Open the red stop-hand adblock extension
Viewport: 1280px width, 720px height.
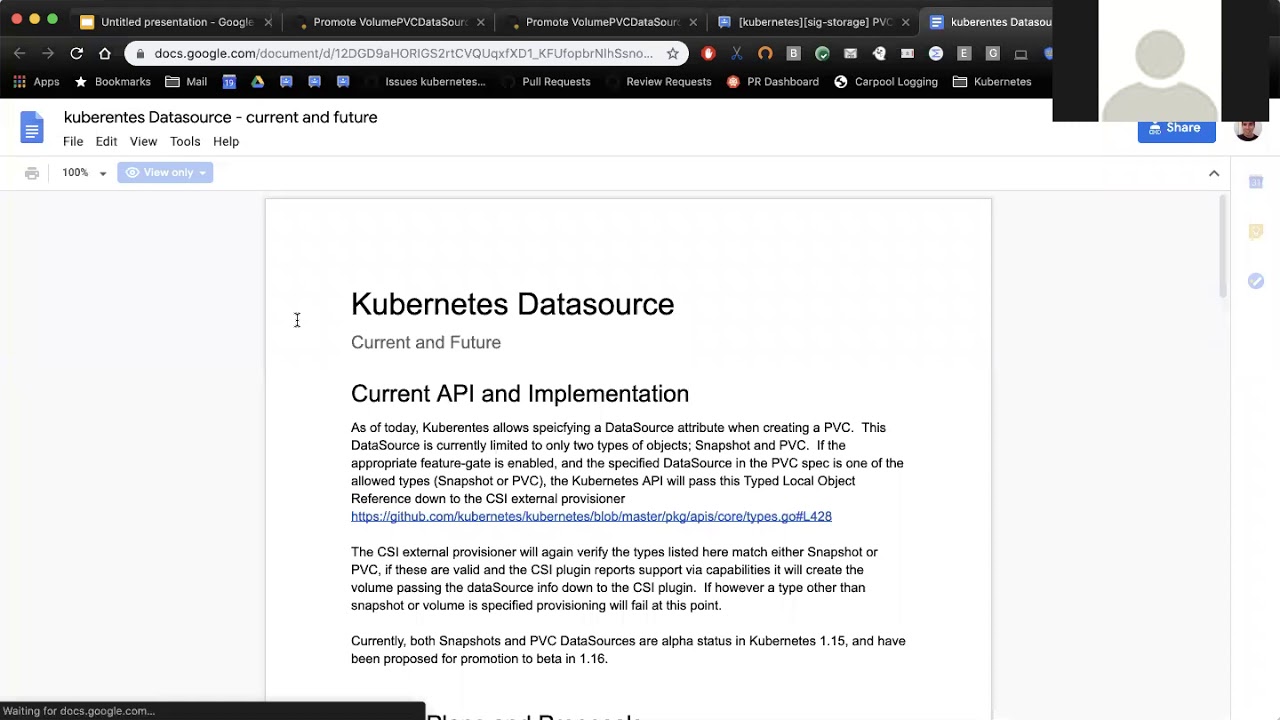pos(708,53)
